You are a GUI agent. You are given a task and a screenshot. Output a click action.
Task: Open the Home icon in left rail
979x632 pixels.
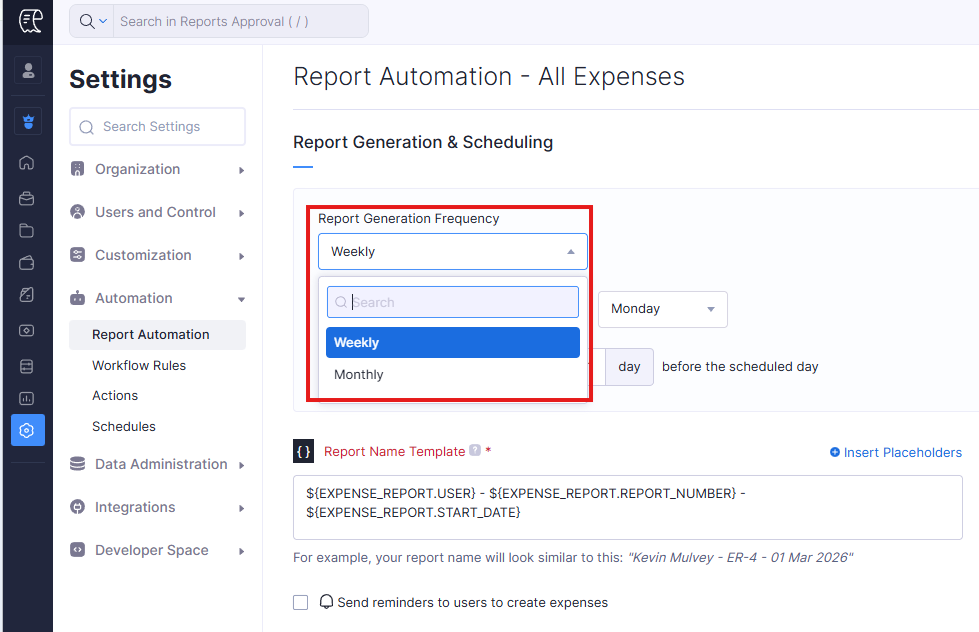27,163
